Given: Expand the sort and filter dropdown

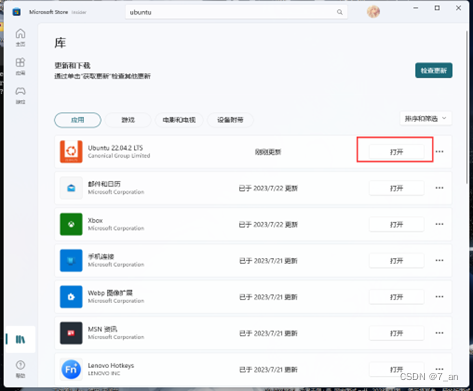Looking at the screenshot, I should 426,119.
